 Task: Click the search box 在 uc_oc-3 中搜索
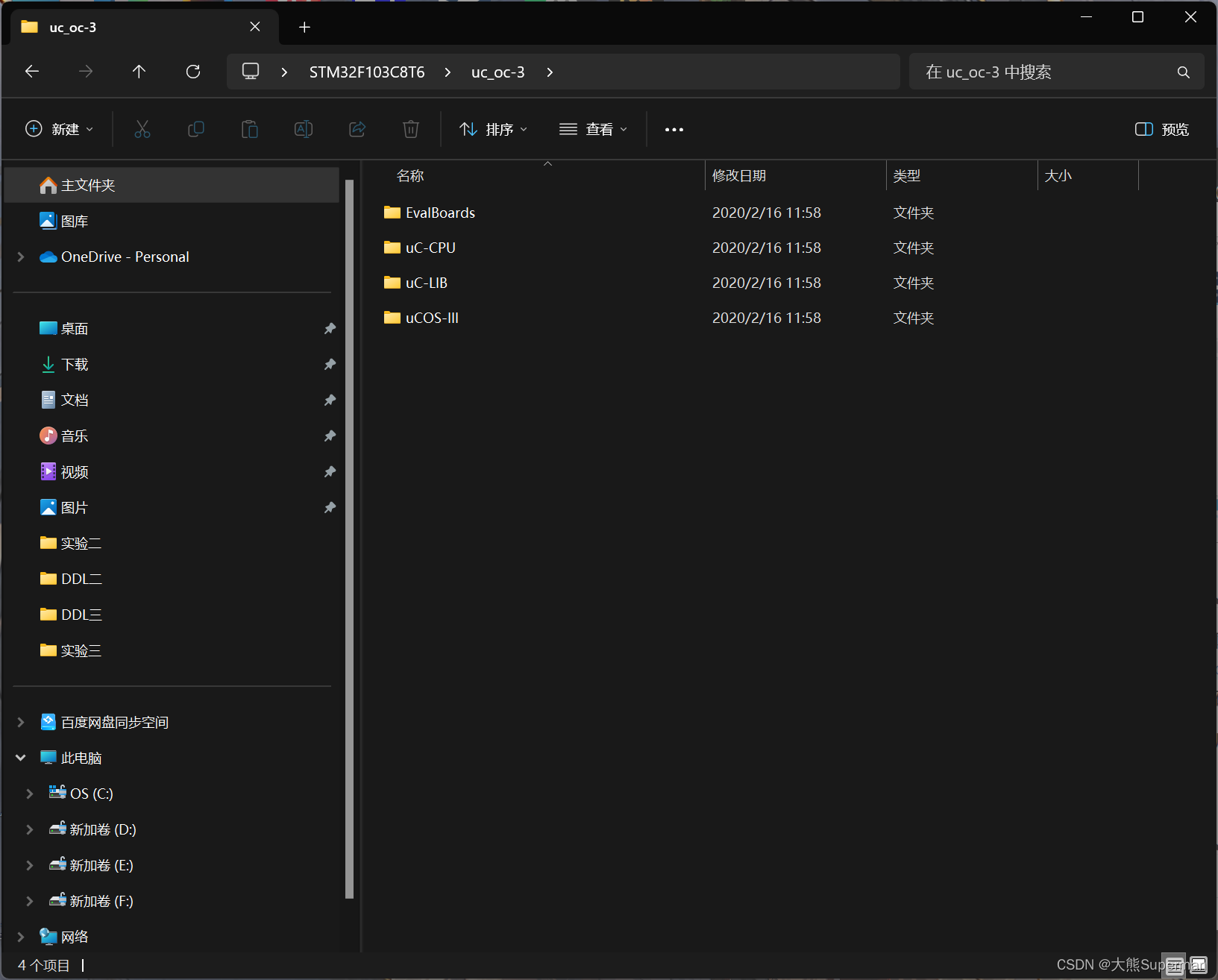(x=1056, y=72)
